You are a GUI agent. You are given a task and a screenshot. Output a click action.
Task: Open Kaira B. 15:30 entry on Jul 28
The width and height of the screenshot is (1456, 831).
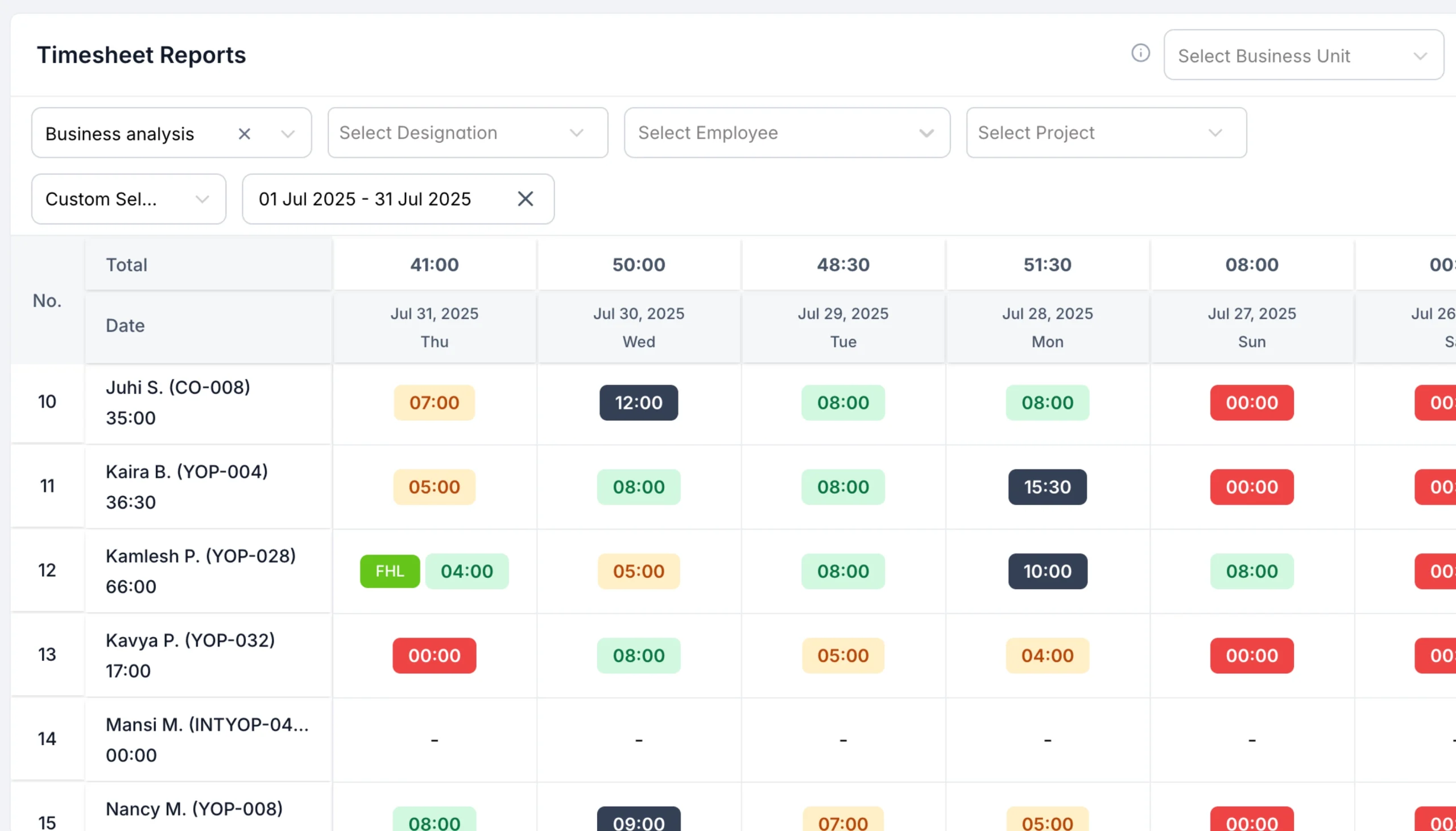click(x=1047, y=486)
